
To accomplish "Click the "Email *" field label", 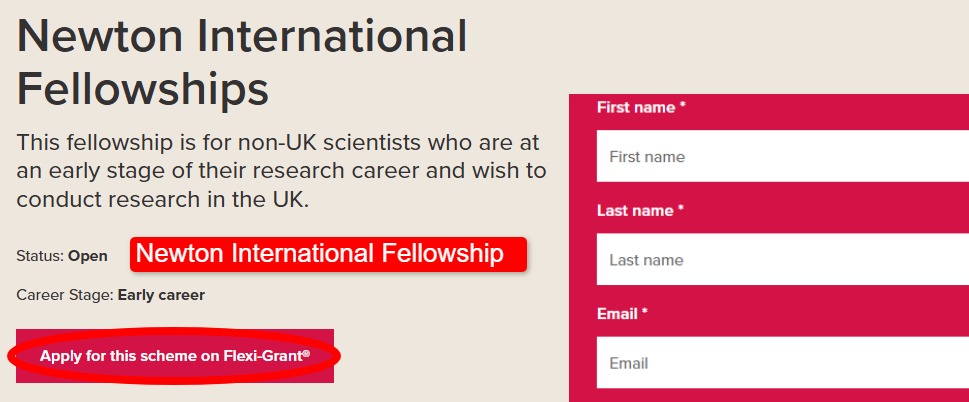I will click(617, 313).
